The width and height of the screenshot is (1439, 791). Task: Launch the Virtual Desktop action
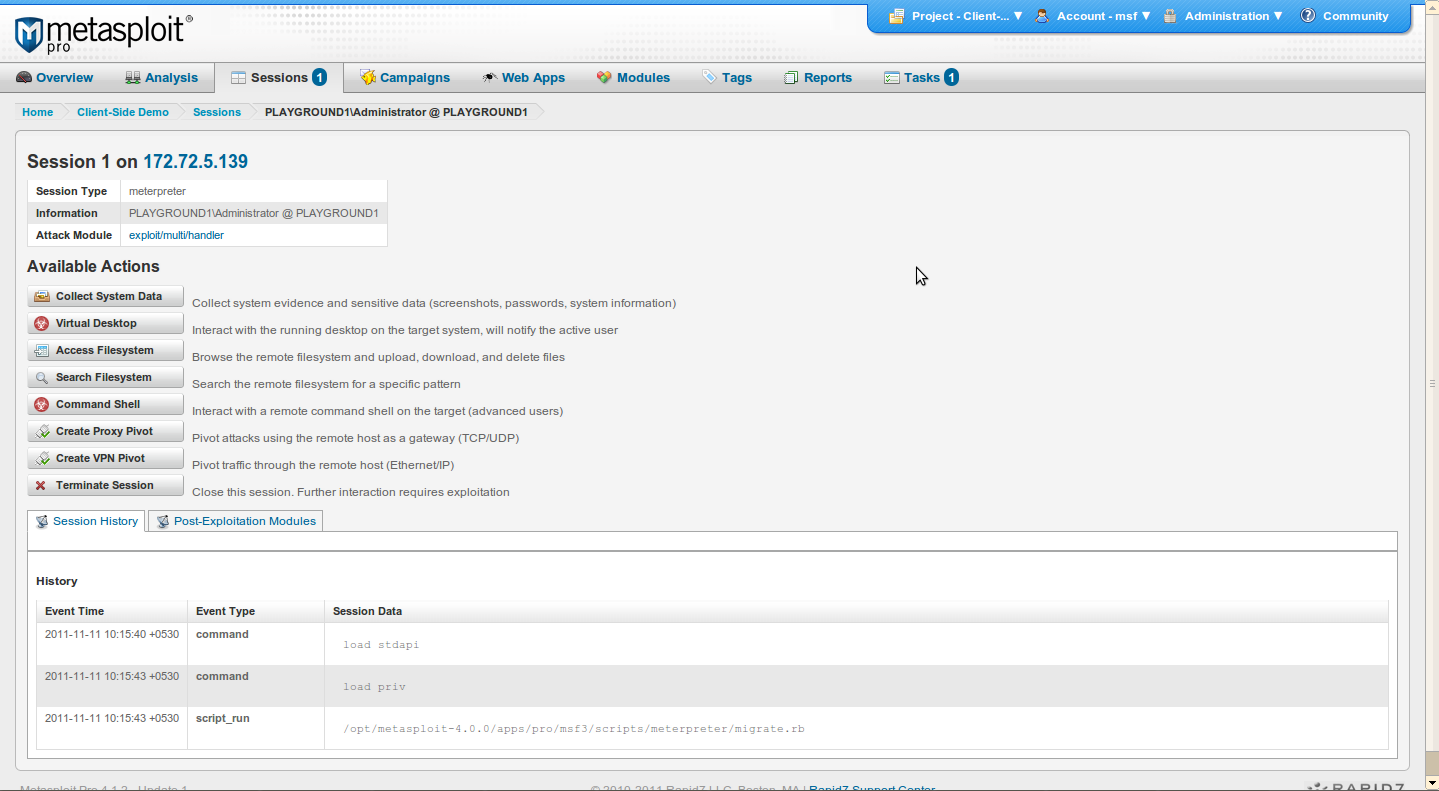[x=106, y=323]
